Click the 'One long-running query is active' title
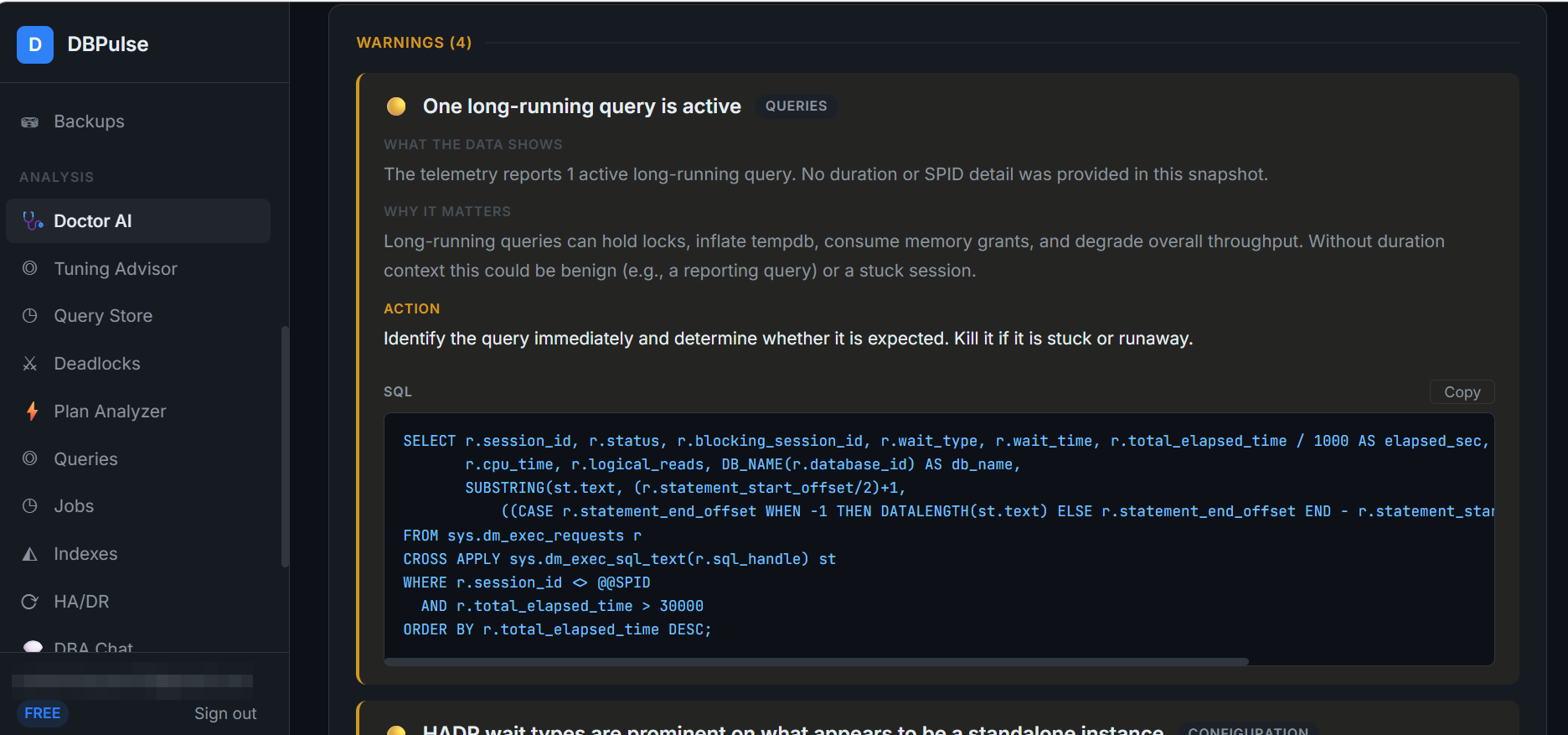This screenshot has width=1568, height=735. [581, 106]
